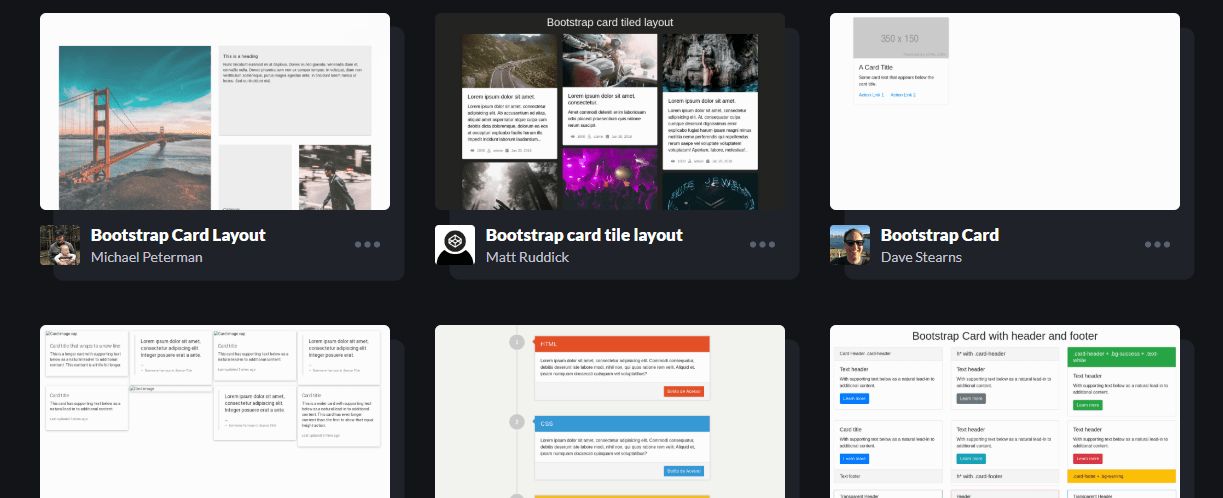
Task: Open the Golden Gate Bridge pen preview
Action: pos(215,112)
